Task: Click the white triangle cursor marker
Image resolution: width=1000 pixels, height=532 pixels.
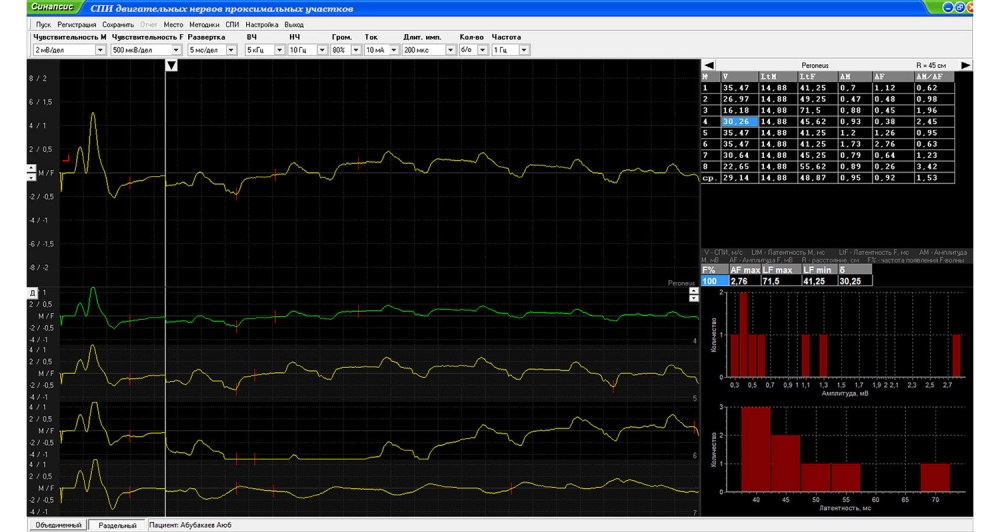Action: click(171, 66)
